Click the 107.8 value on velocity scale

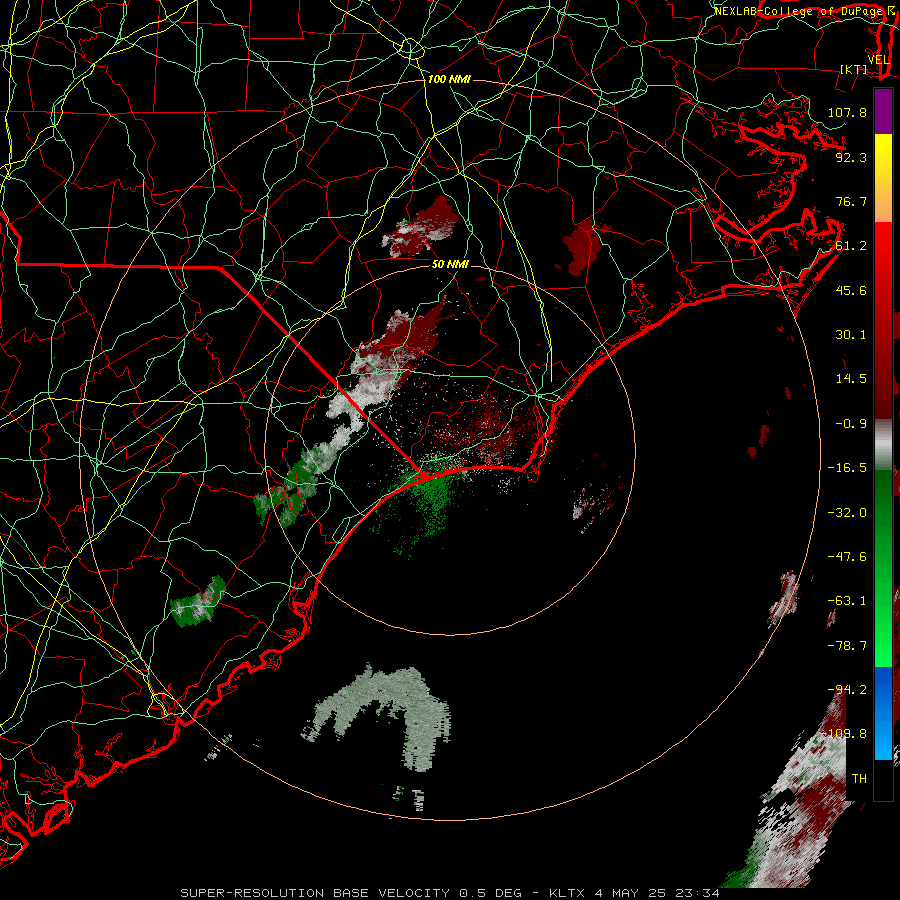tap(847, 112)
